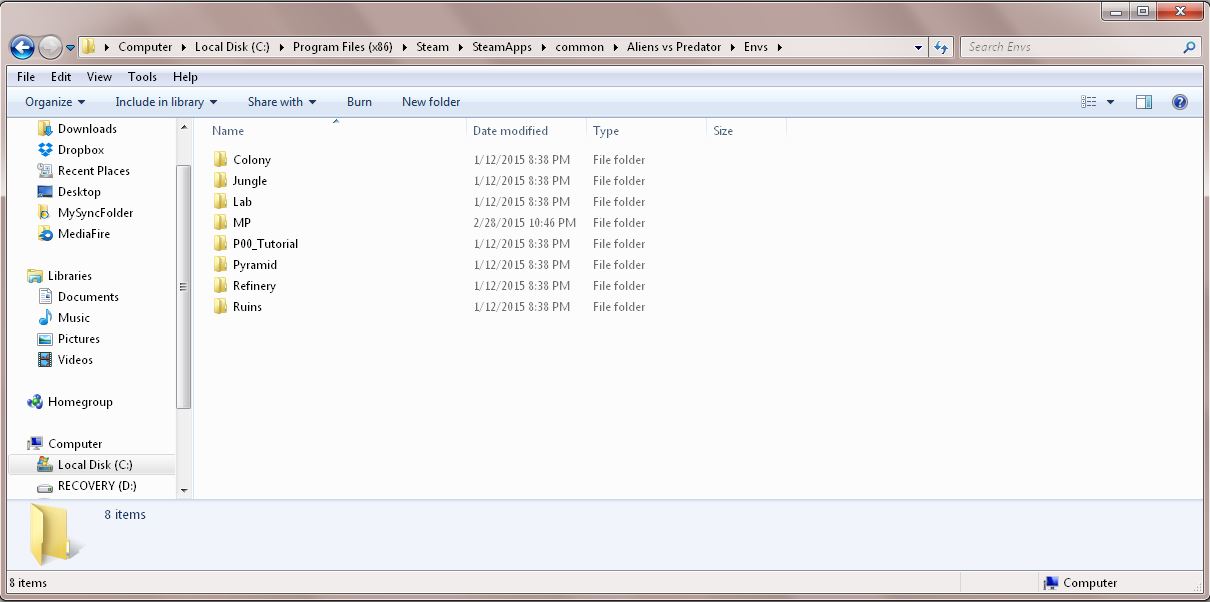1210x602 pixels.
Task: Open the recent pages dropdown arrow
Action: click(70, 47)
